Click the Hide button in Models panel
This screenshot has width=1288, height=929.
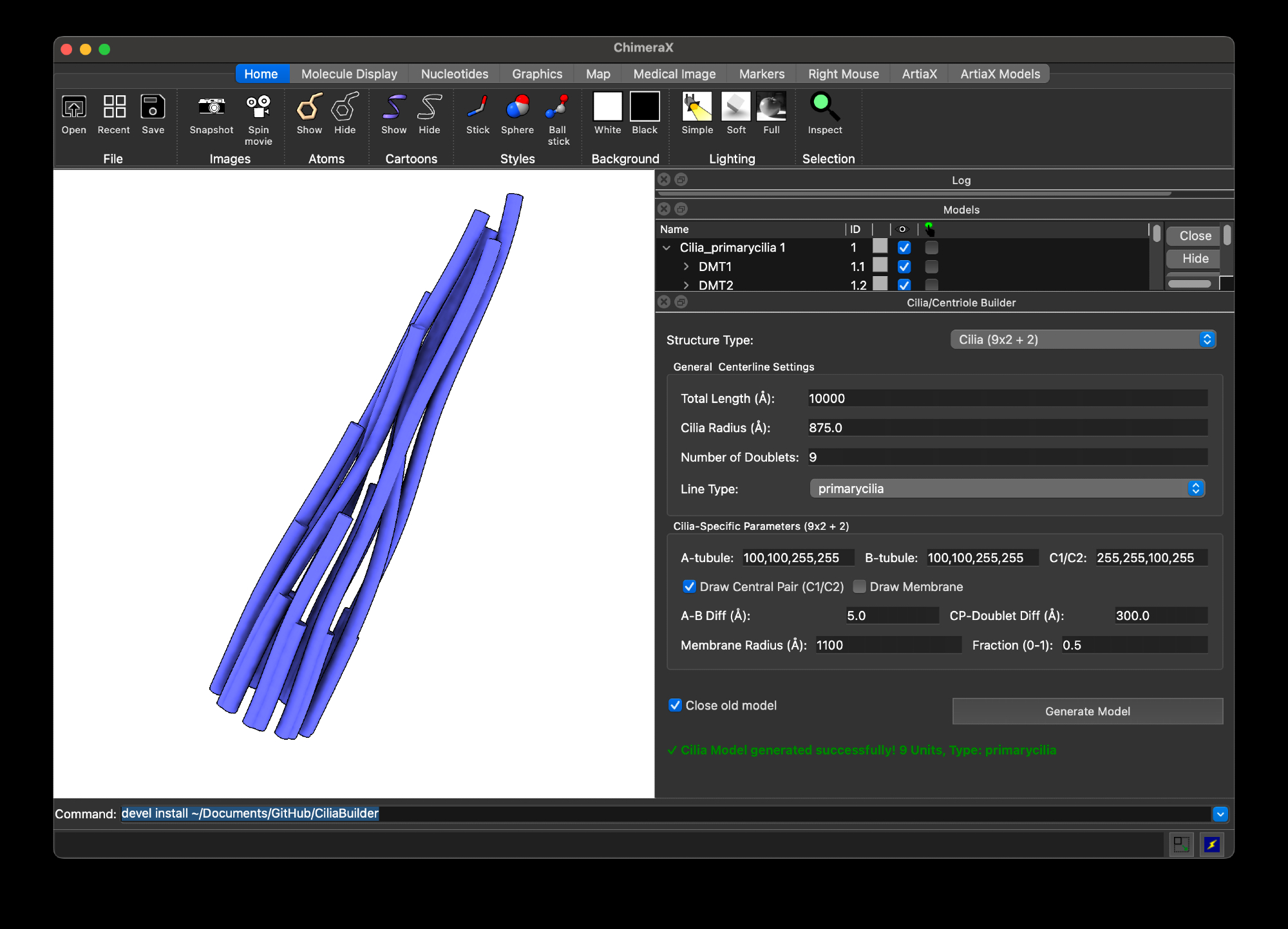pyautogui.click(x=1195, y=258)
